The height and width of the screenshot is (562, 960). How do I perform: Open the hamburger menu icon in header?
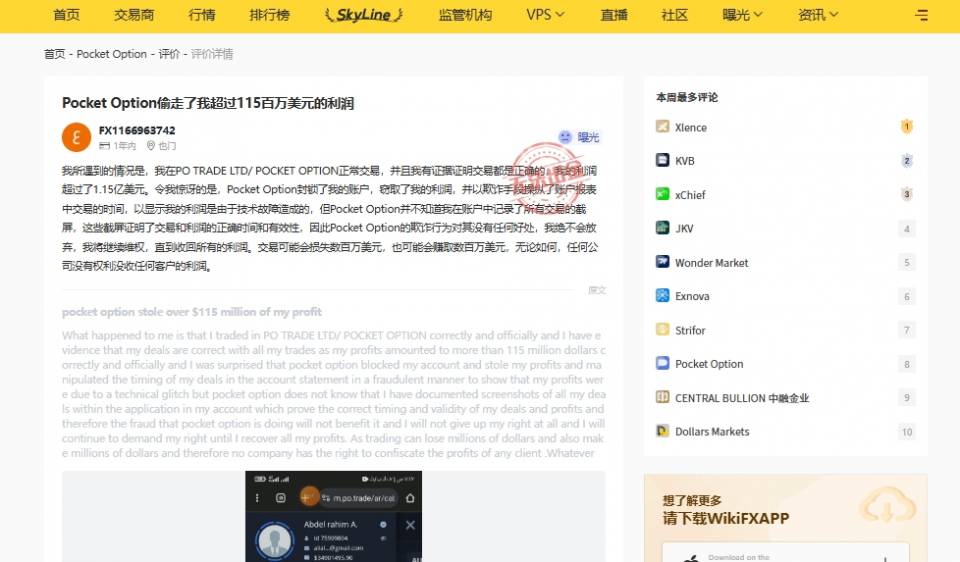[921, 15]
